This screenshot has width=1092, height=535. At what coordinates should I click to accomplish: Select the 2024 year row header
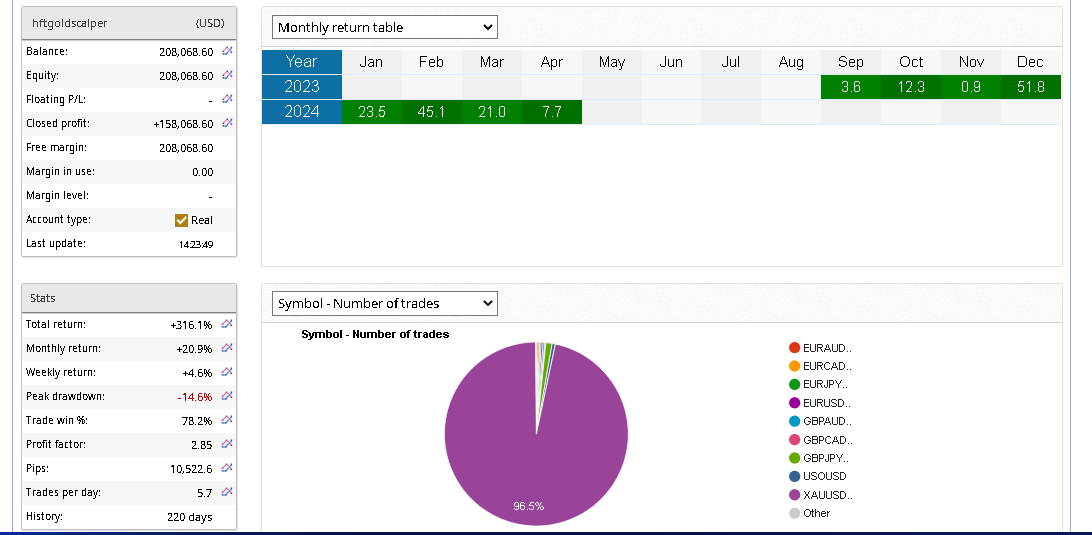(301, 112)
